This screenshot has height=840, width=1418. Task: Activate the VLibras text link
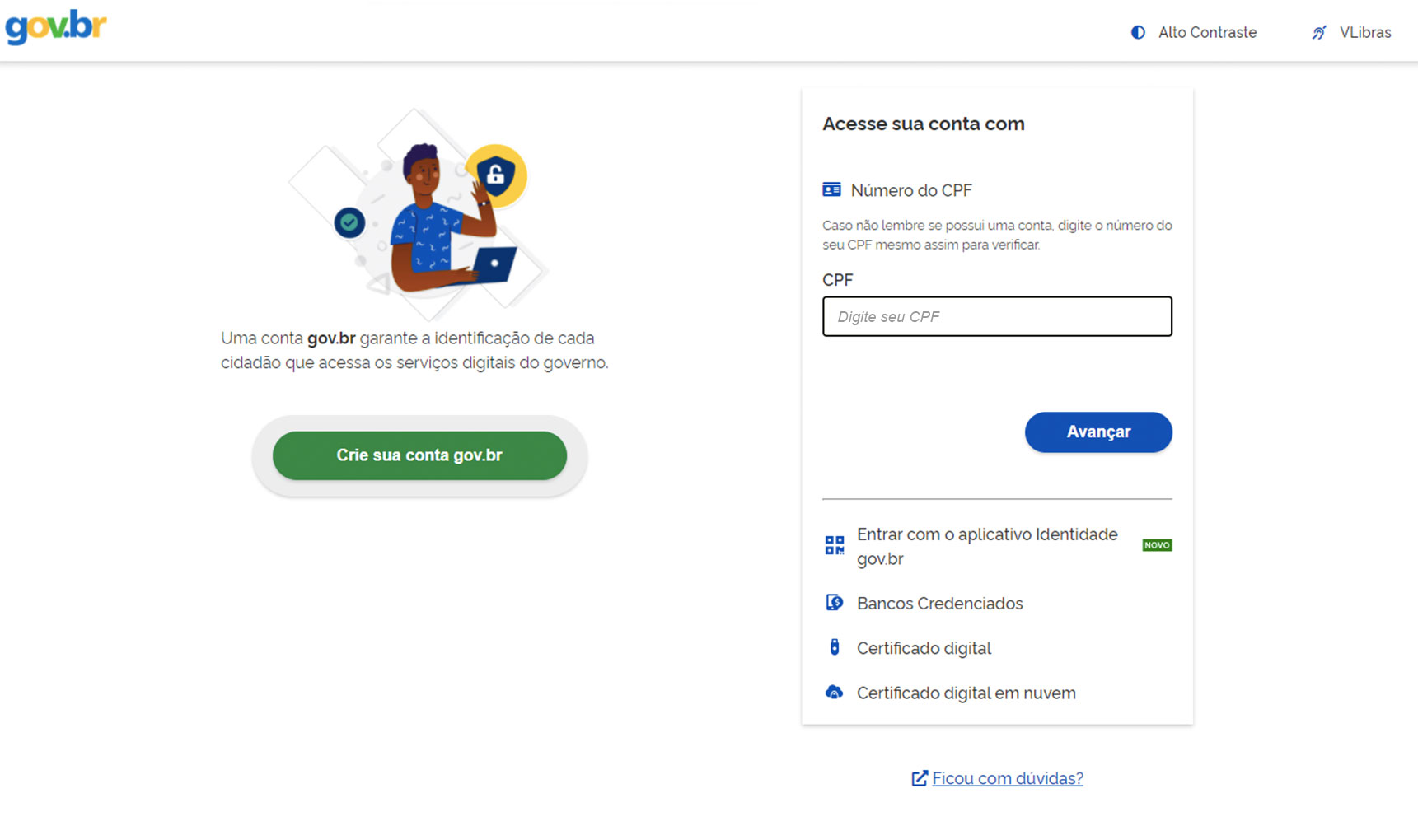click(1364, 33)
